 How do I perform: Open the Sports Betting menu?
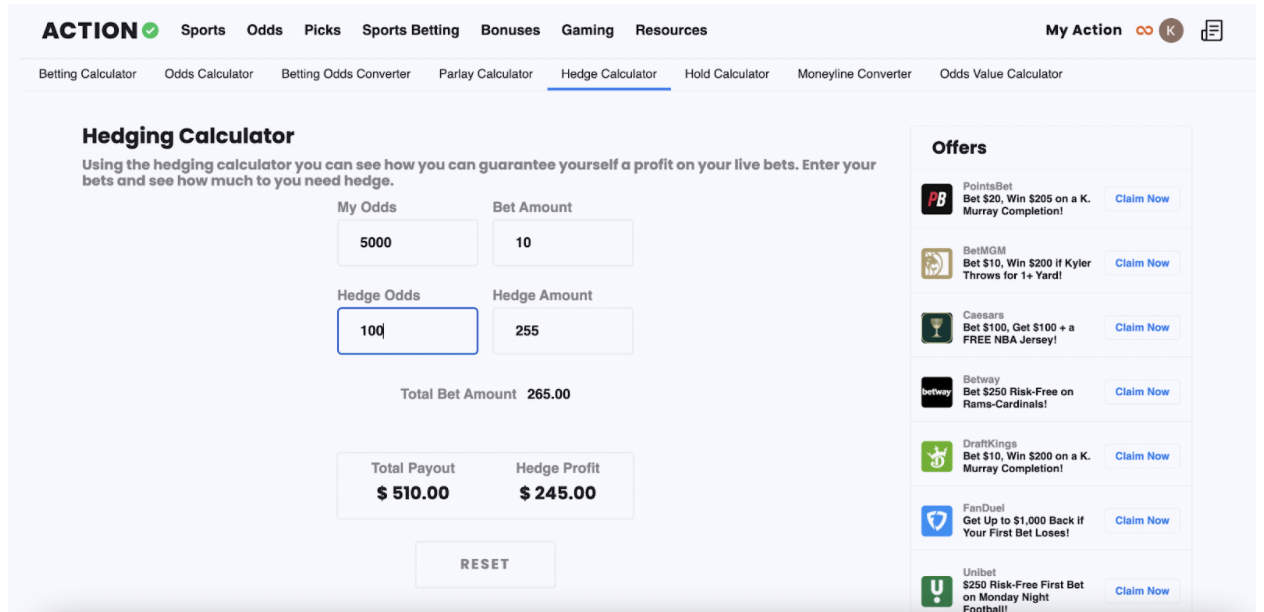(x=410, y=30)
